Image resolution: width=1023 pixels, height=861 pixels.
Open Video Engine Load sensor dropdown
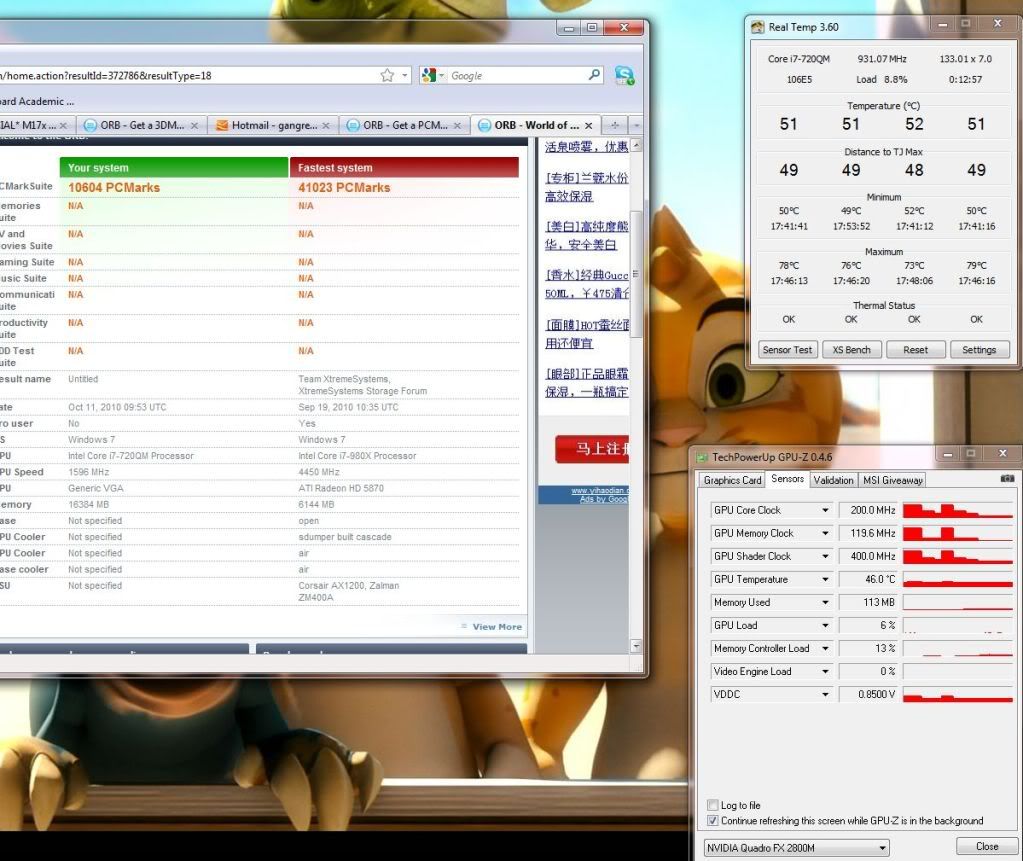click(x=825, y=671)
